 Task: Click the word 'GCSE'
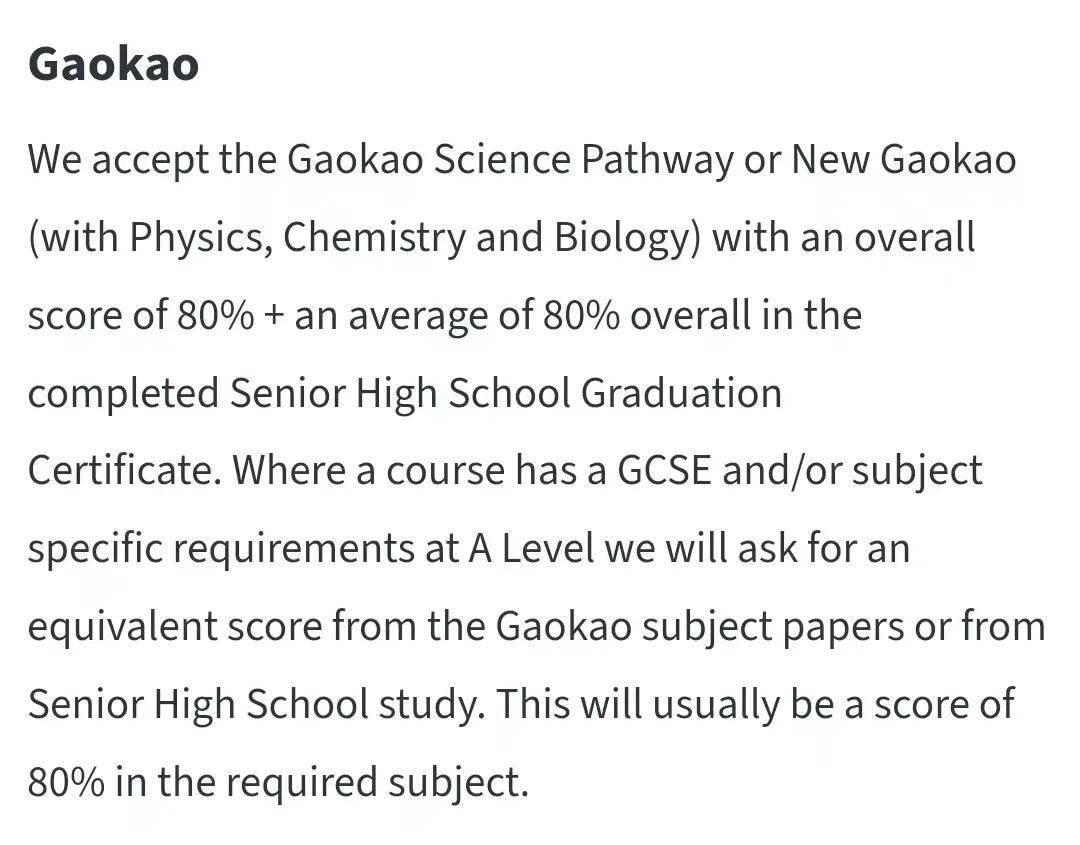click(664, 471)
